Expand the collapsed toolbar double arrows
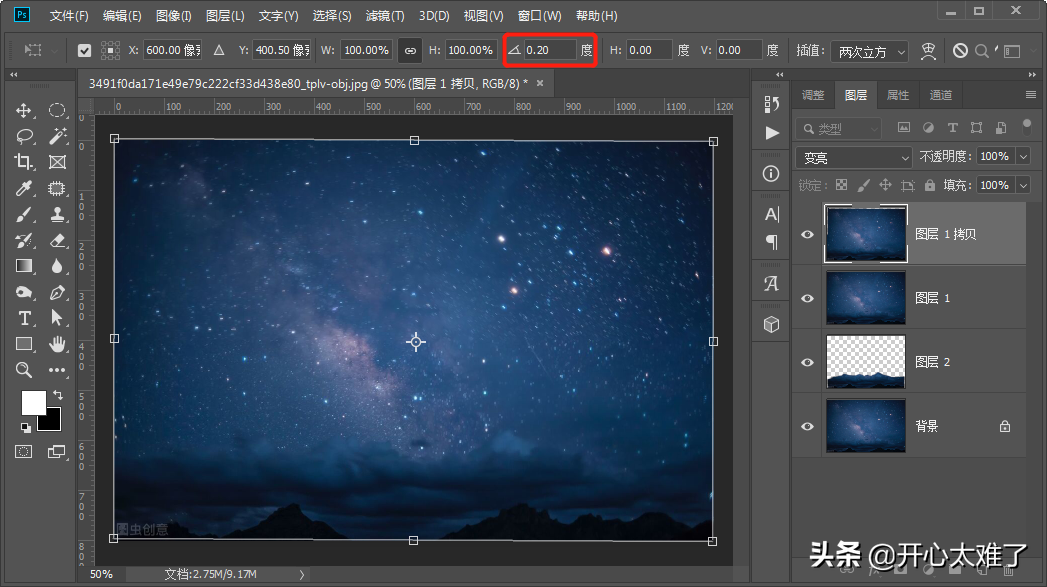Viewport: 1047px width, 587px height. pyautogui.click(x=13, y=75)
